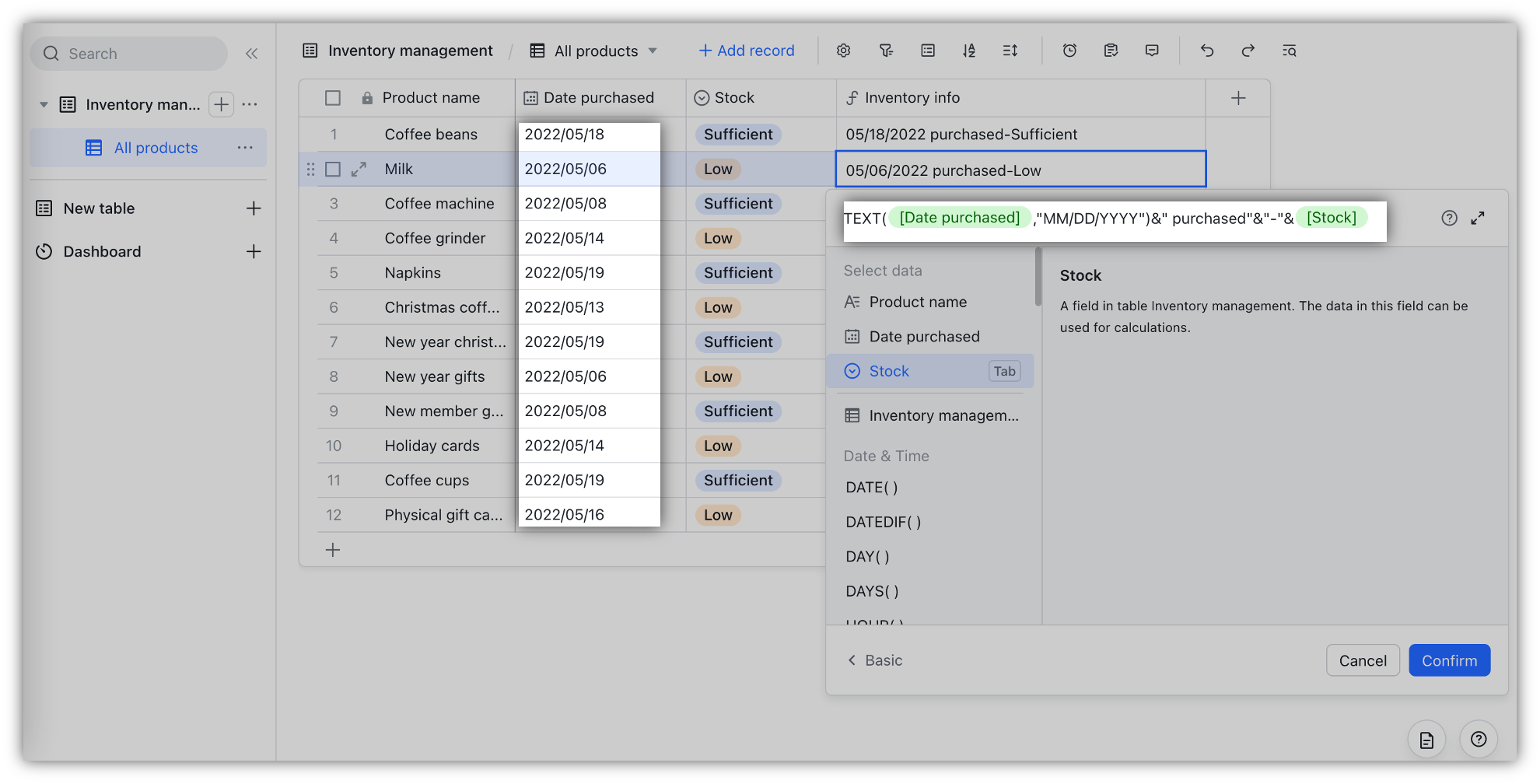Redo the last action

[x=1248, y=51]
